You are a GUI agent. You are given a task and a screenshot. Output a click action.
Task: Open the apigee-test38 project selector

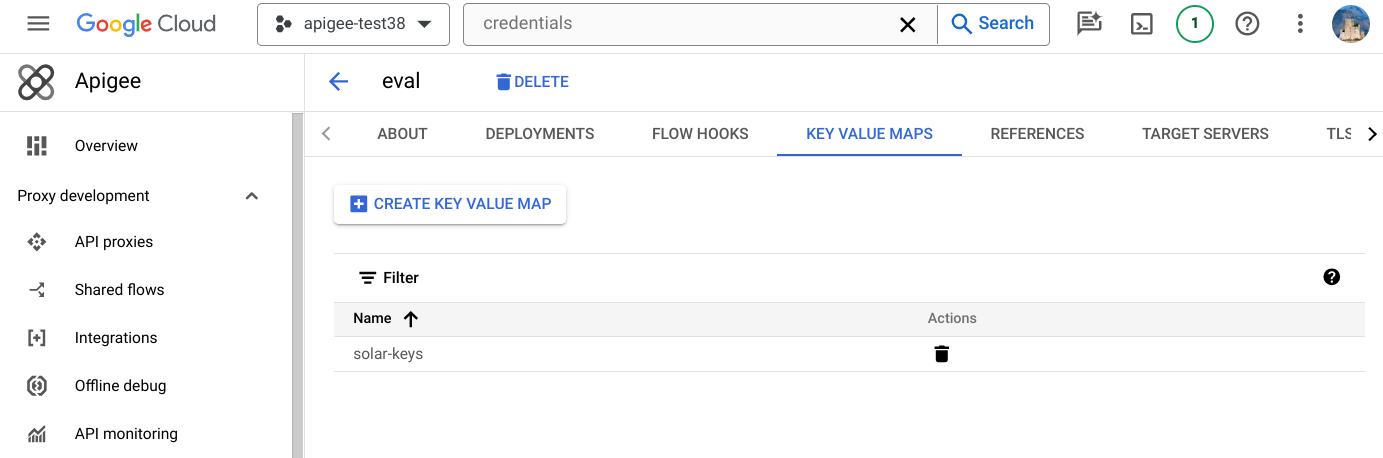pos(353,24)
